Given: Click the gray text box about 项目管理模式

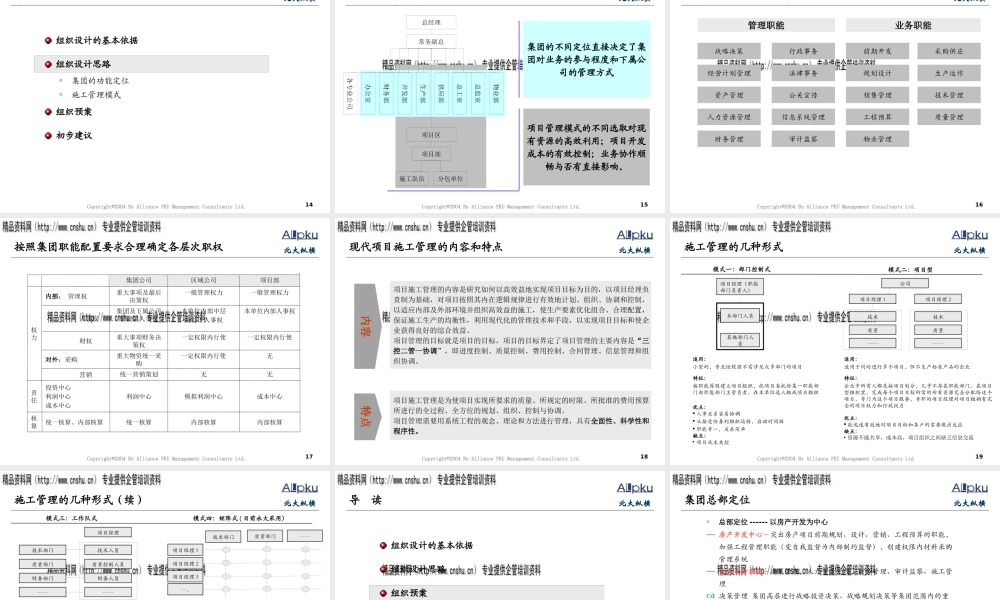Looking at the screenshot, I should click(586, 147).
